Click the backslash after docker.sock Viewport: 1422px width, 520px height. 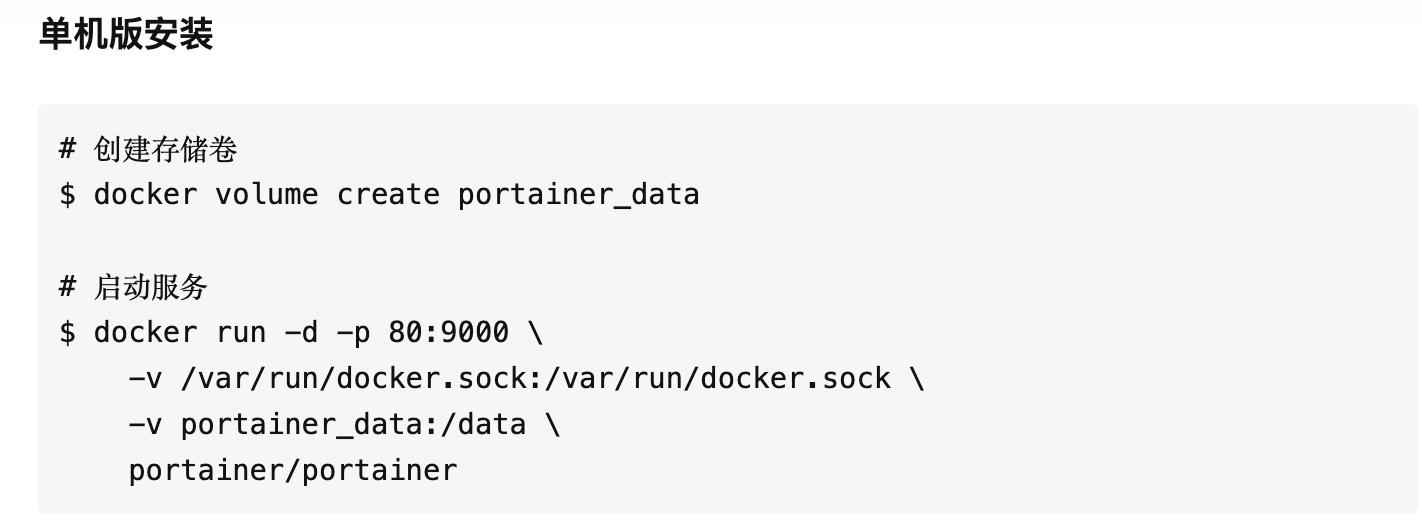click(916, 379)
